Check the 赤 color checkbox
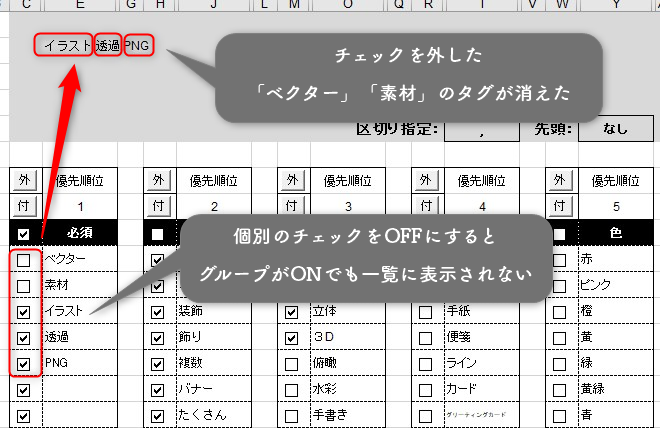660x428 pixels. pyautogui.click(x=559, y=260)
